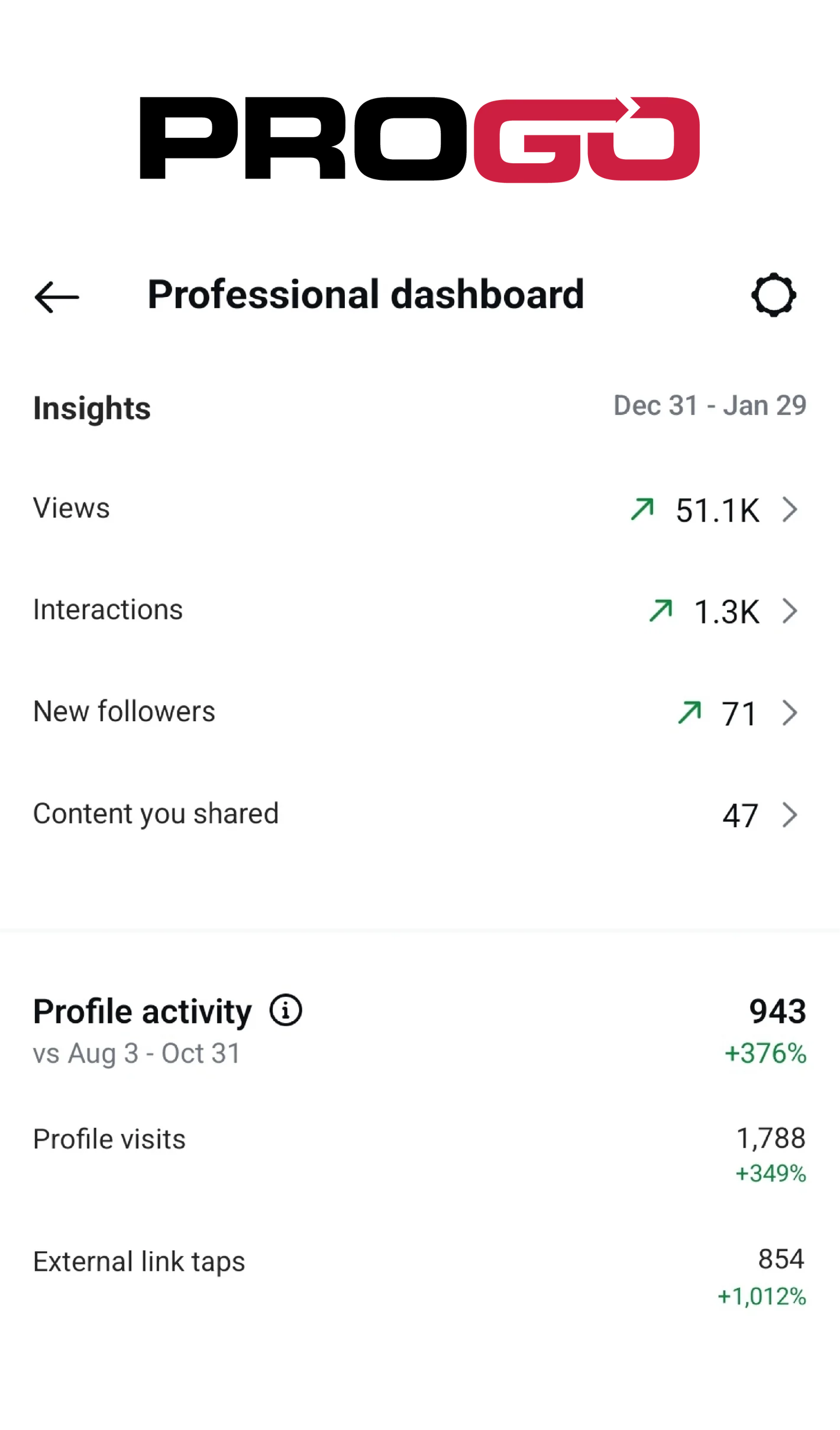
Task: Open the New followers label
Action: [124, 712]
